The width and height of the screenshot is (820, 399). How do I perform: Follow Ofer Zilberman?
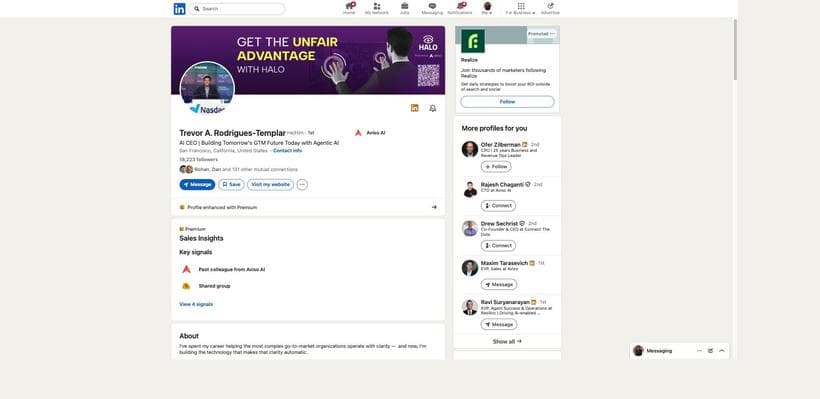click(496, 167)
